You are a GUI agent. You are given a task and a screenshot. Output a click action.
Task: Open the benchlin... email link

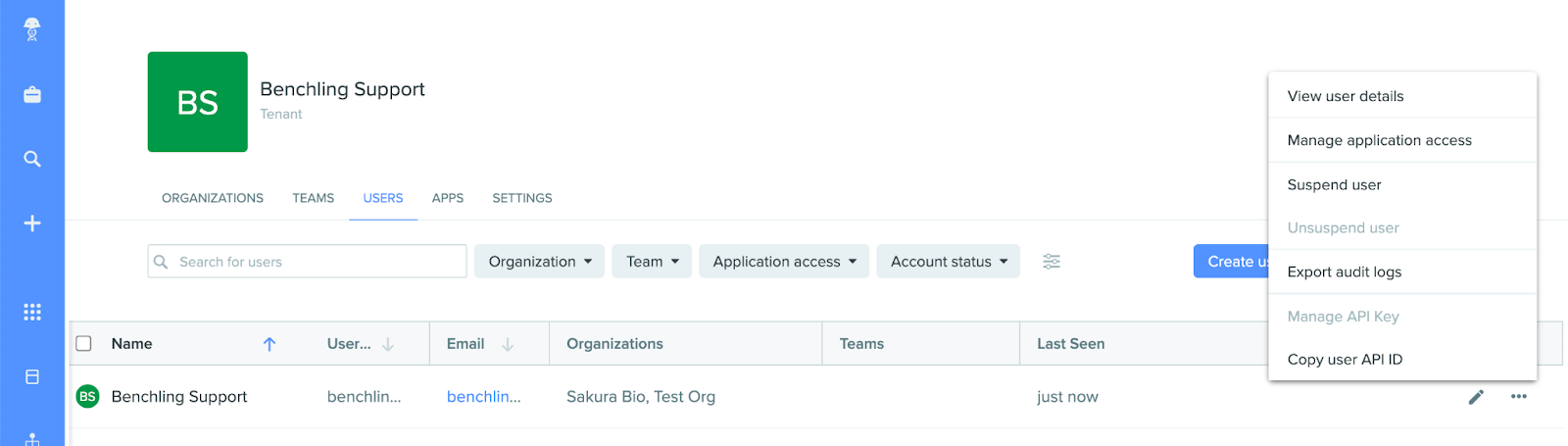[483, 397]
